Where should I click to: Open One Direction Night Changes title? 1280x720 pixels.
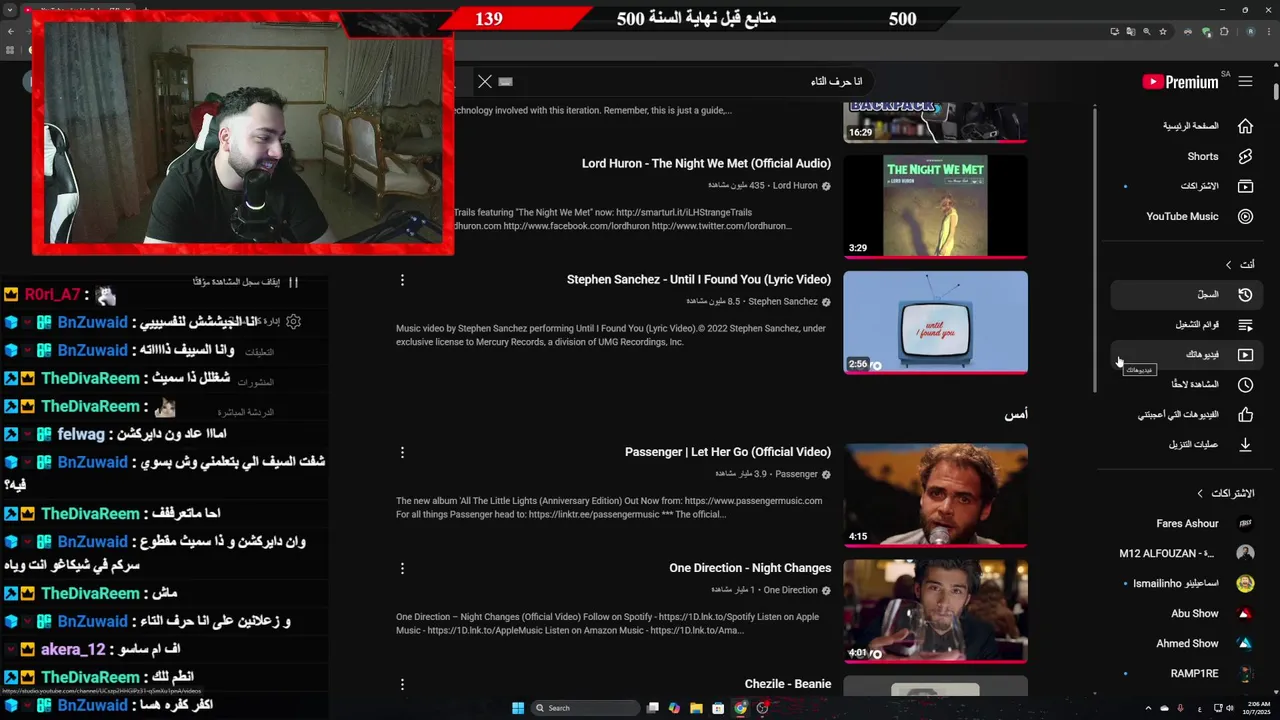750,568
